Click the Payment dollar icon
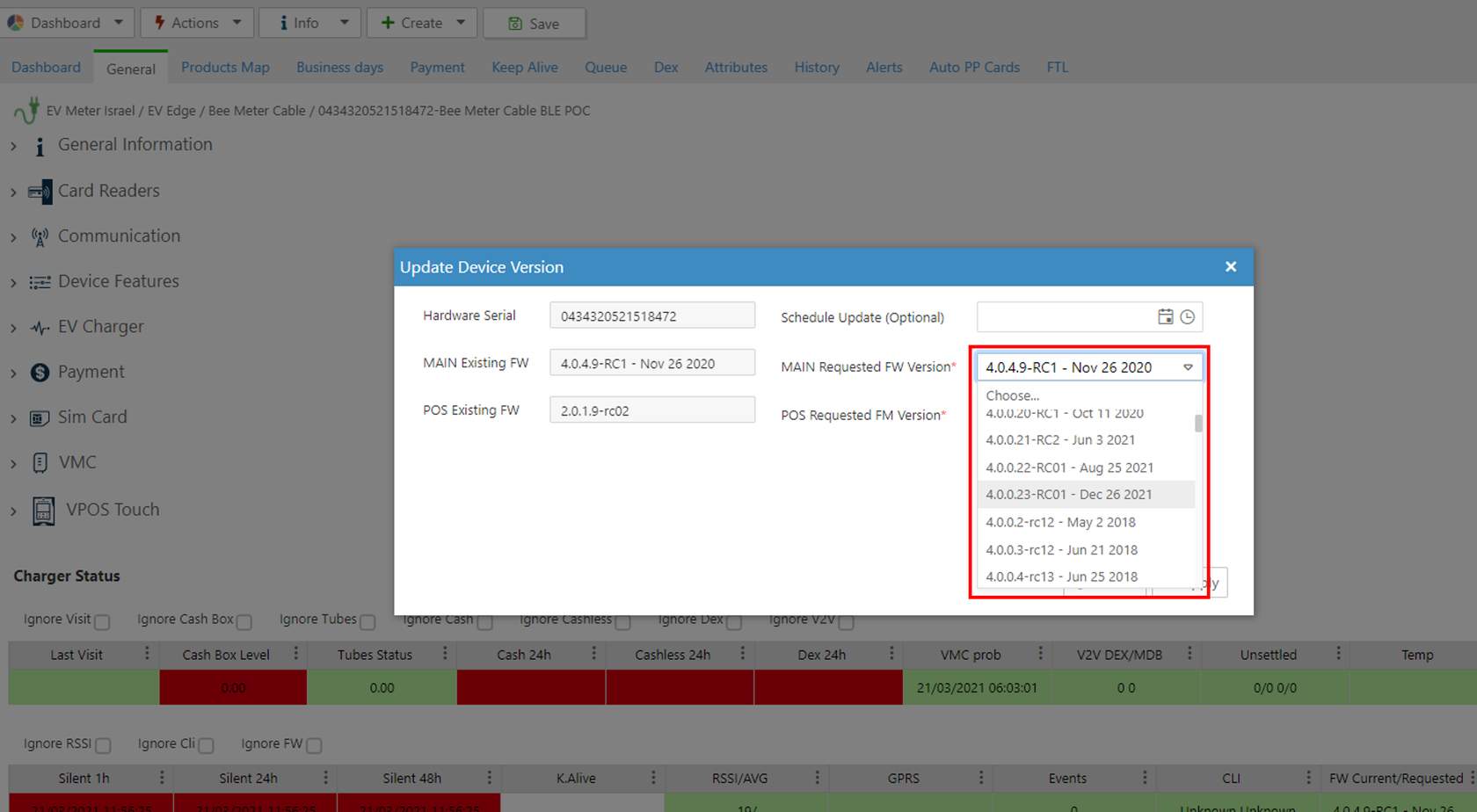 pos(40,373)
